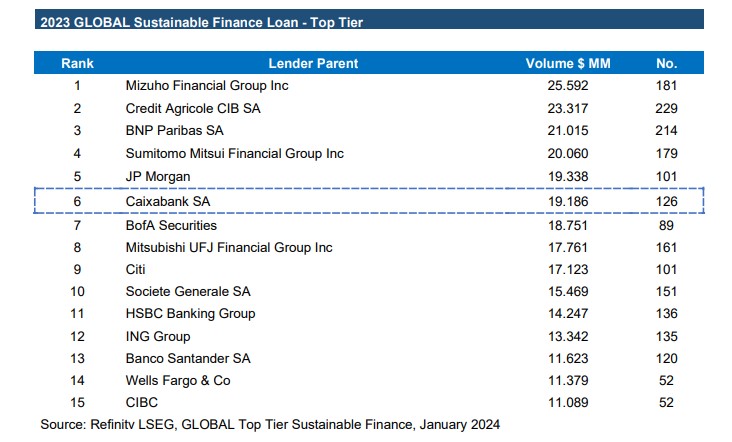Click Citi's volume value 17.123

click(567, 269)
